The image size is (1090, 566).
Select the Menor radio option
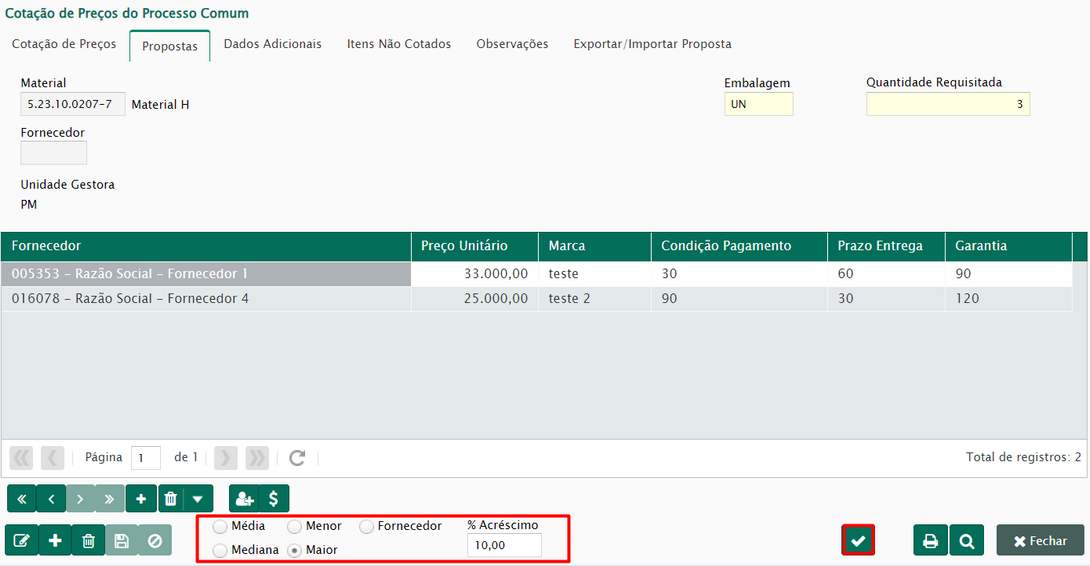pos(295,526)
